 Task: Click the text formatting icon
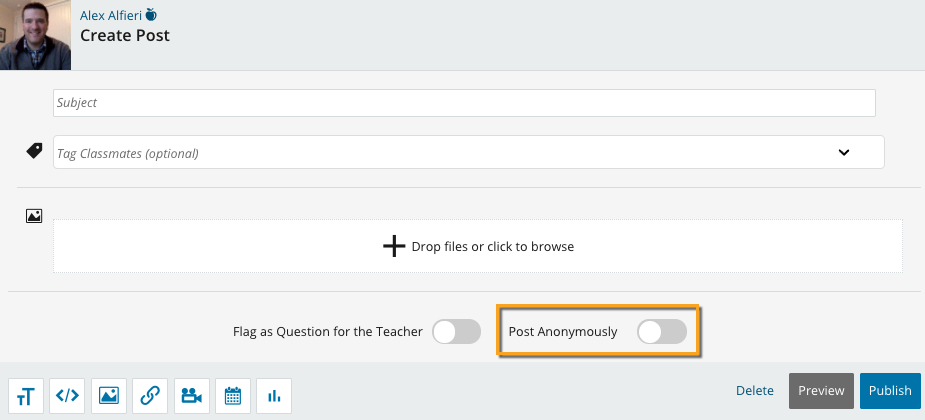pos(26,396)
